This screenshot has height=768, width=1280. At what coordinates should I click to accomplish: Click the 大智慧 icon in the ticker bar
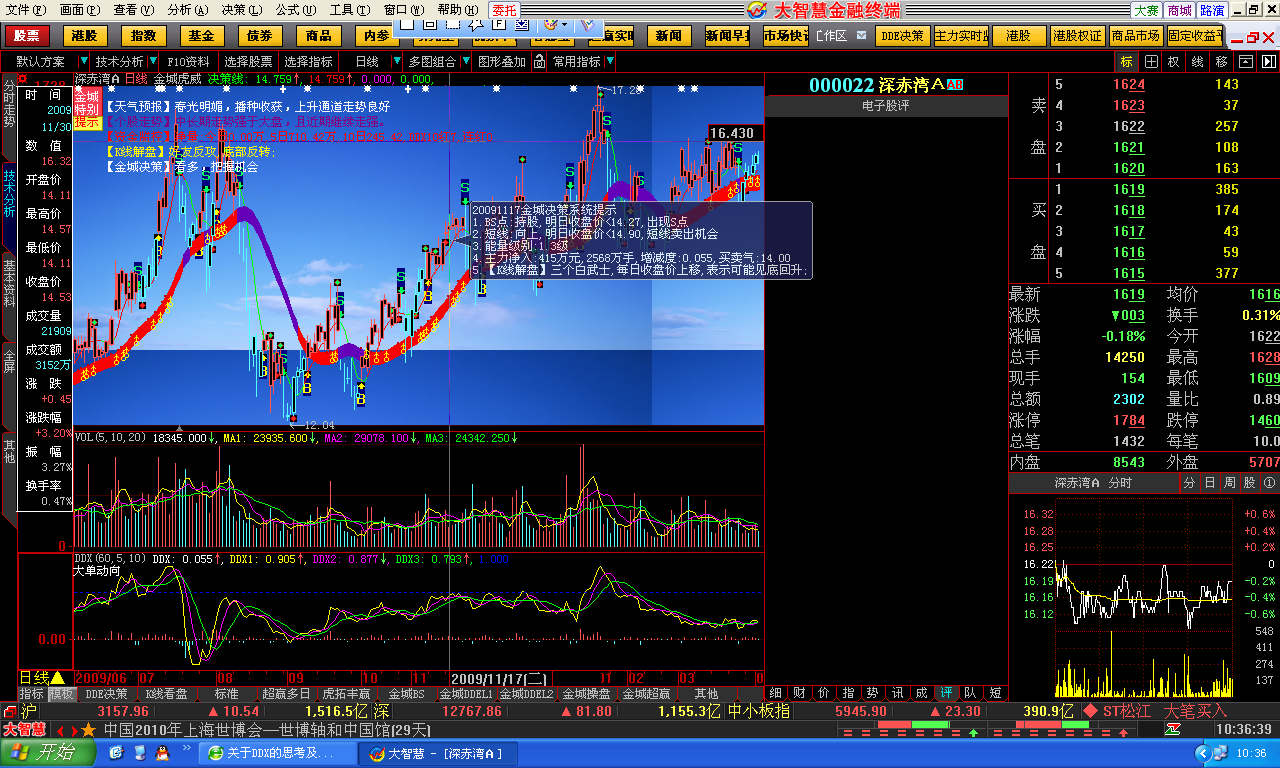pyautogui.click(x=24, y=730)
